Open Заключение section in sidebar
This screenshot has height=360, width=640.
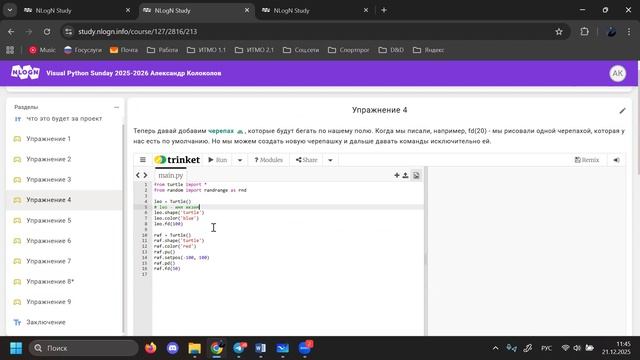[x=46, y=322]
